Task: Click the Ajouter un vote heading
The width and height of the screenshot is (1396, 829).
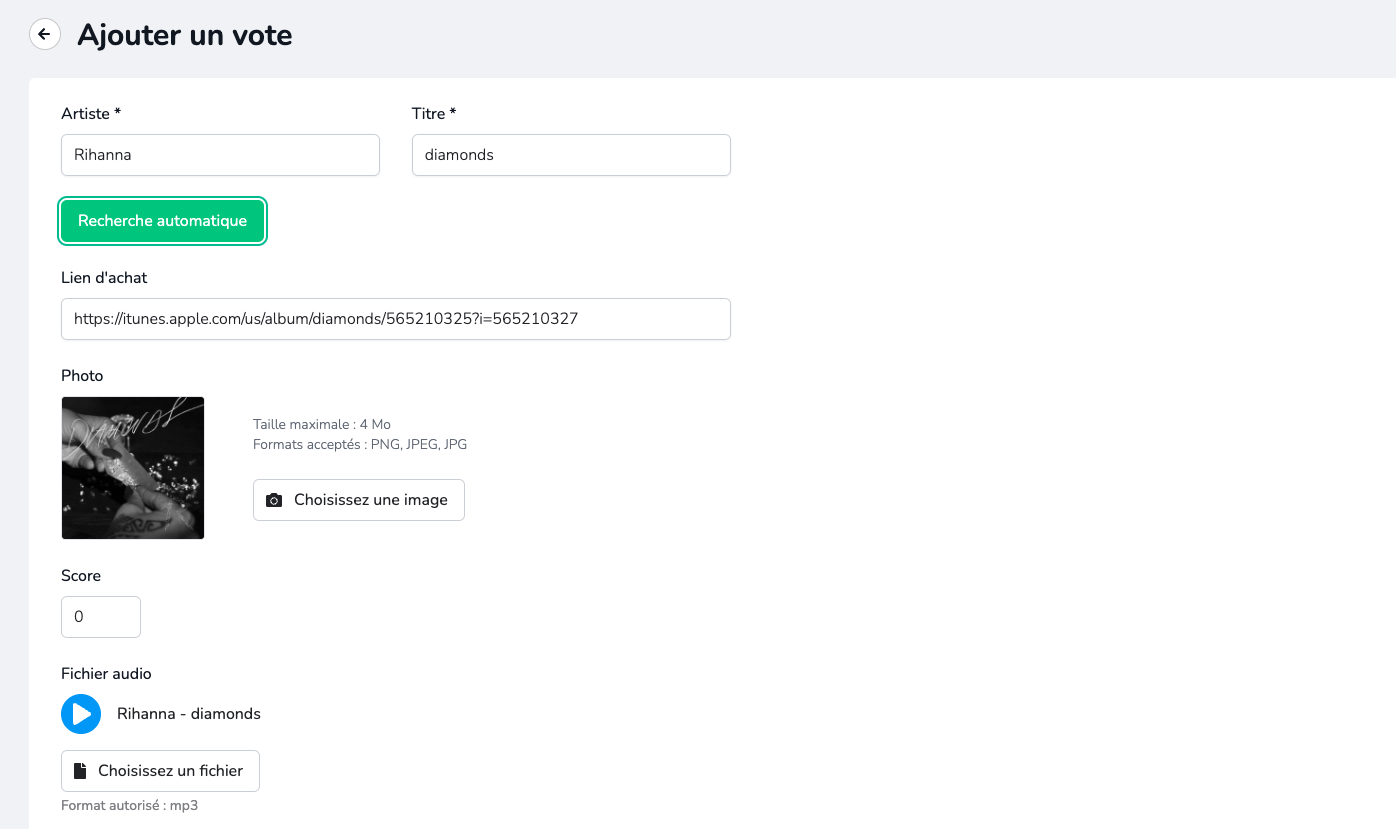Action: point(185,35)
